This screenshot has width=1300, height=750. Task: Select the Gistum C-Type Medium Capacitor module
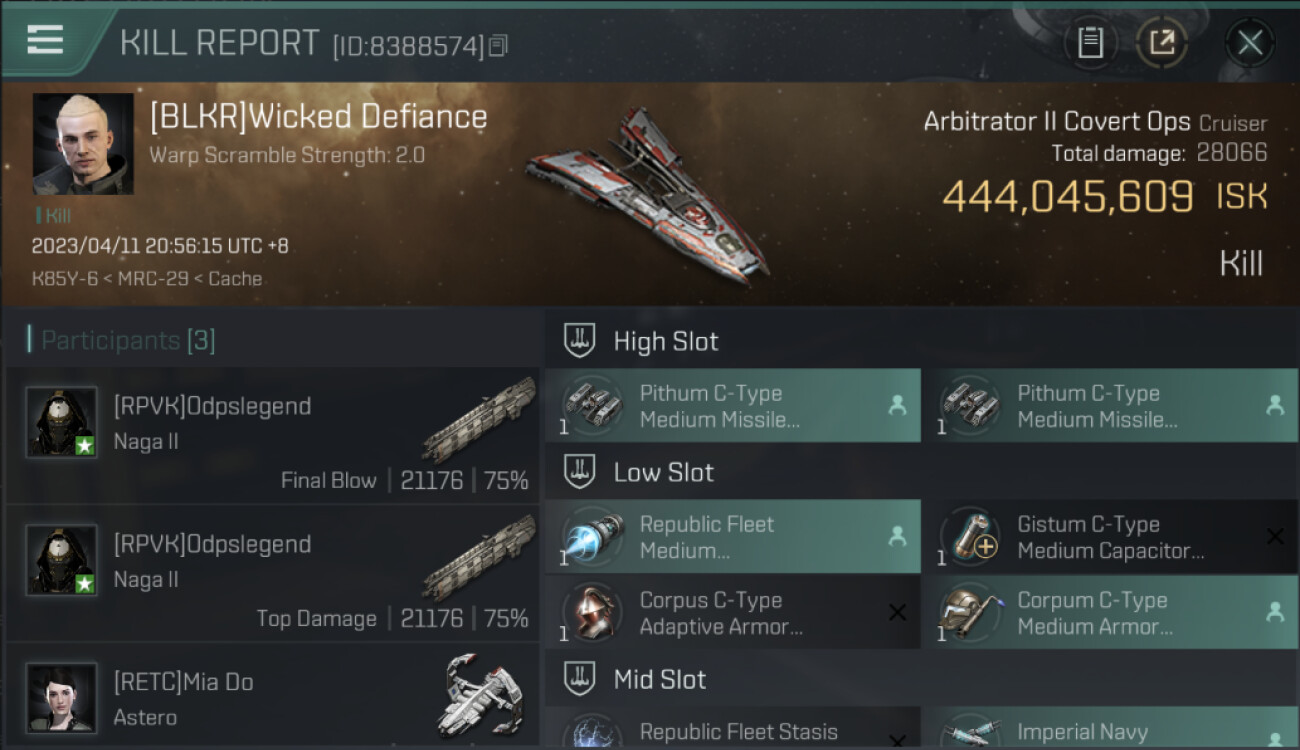tap(1110, 537)
